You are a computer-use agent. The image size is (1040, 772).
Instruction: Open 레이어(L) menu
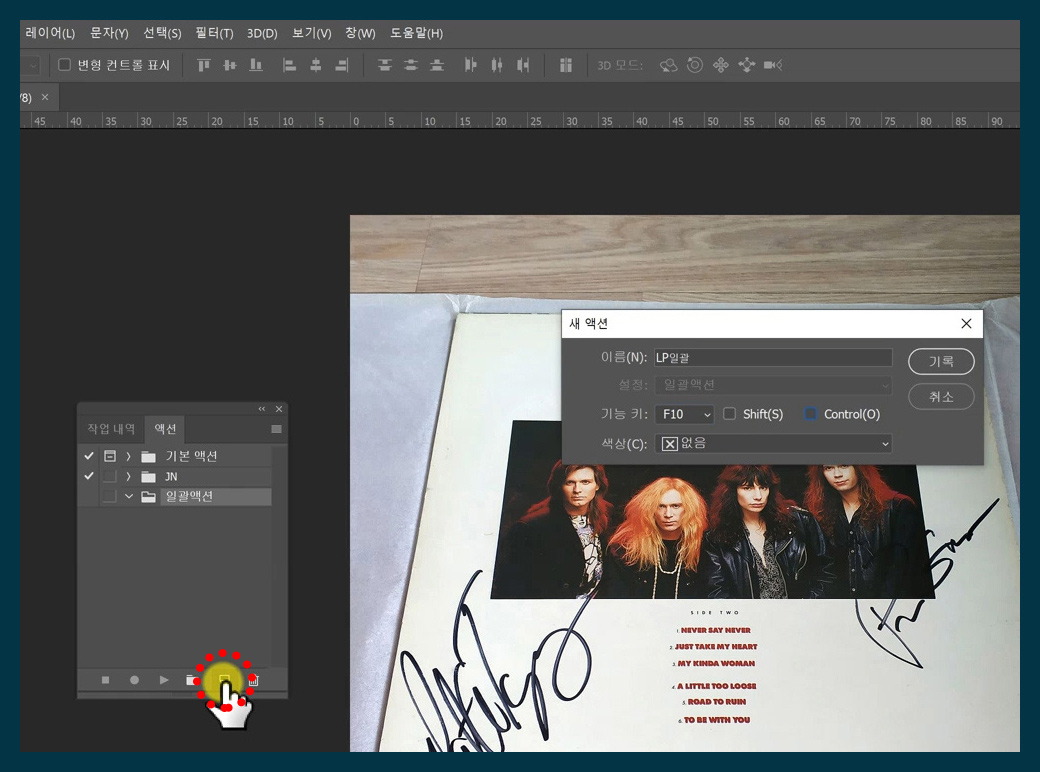click(50, 33)
